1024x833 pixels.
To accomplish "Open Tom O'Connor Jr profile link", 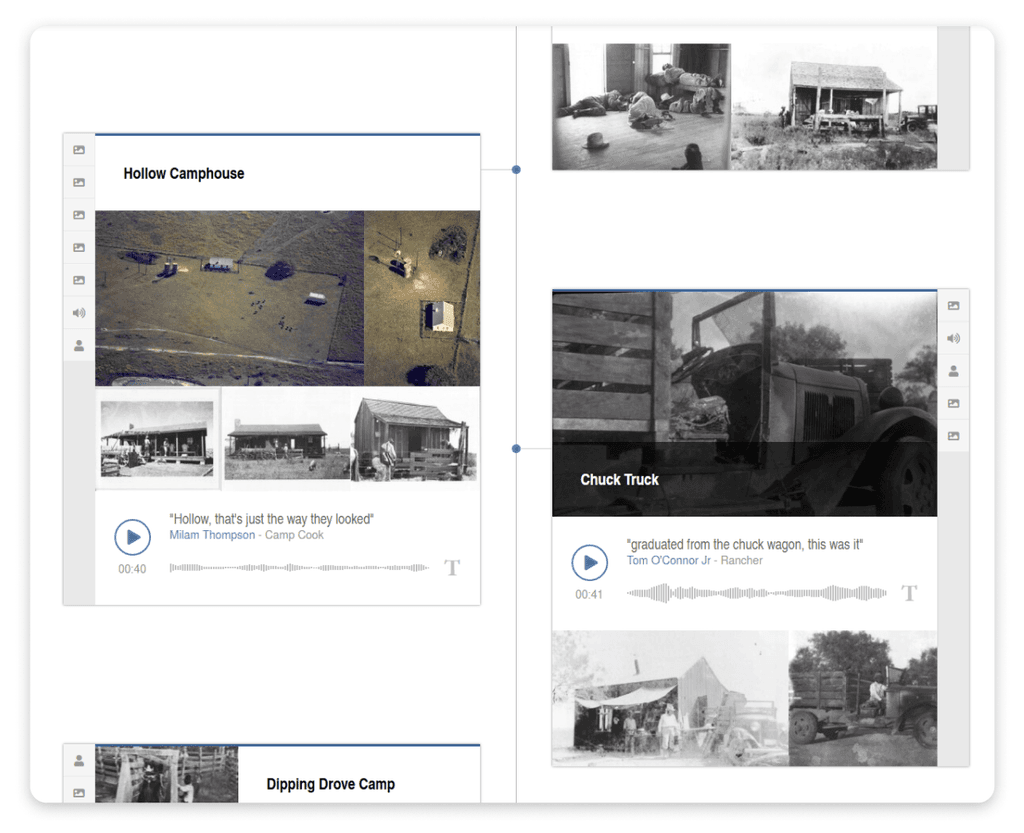I will pyautogui.click(x=669, y=560).
